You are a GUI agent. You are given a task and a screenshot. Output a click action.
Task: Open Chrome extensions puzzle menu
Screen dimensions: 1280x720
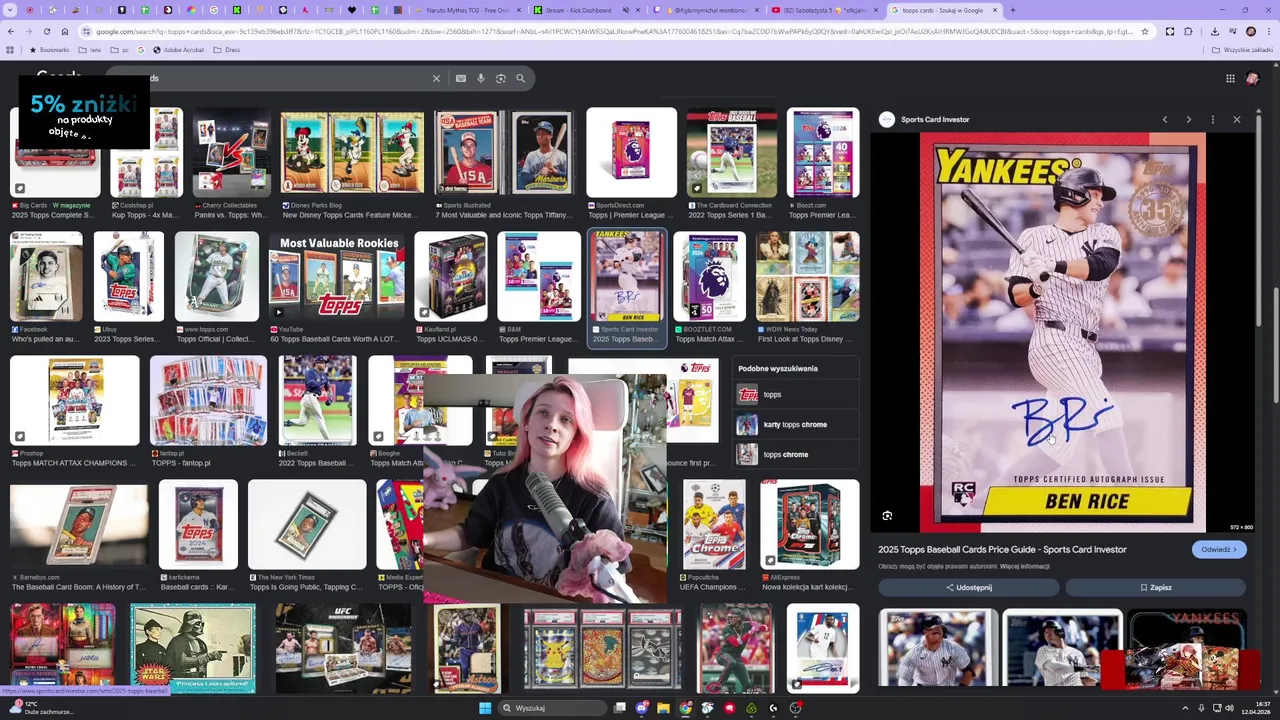click(1189, 31)
